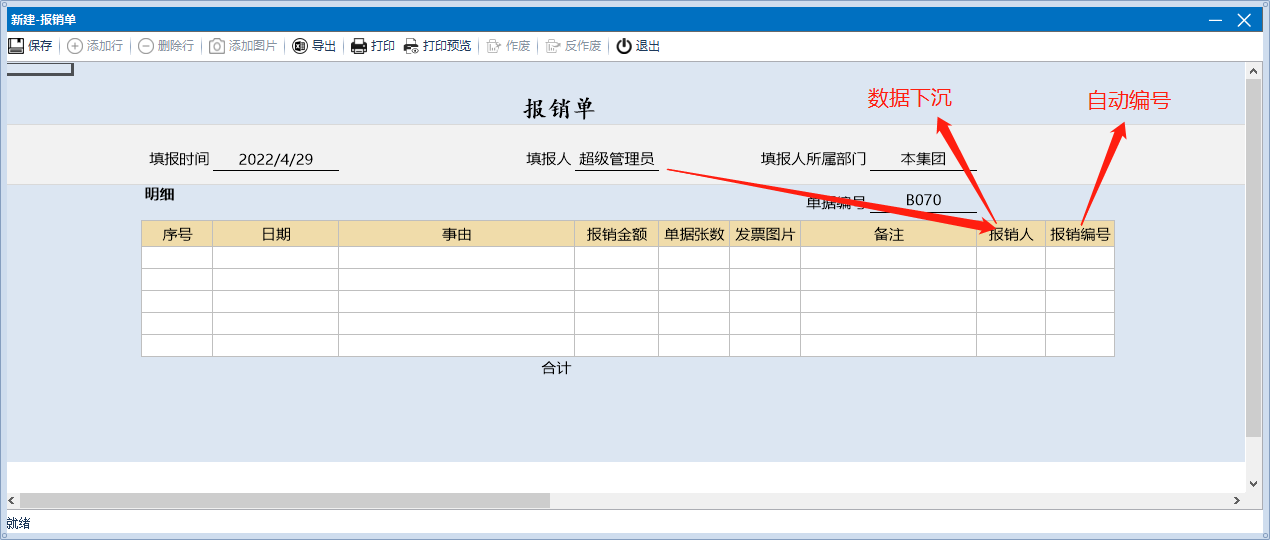Click the Exit (退出) power icon
The height and width of the screenshot is (540, 1270).
tap(624, 46)
